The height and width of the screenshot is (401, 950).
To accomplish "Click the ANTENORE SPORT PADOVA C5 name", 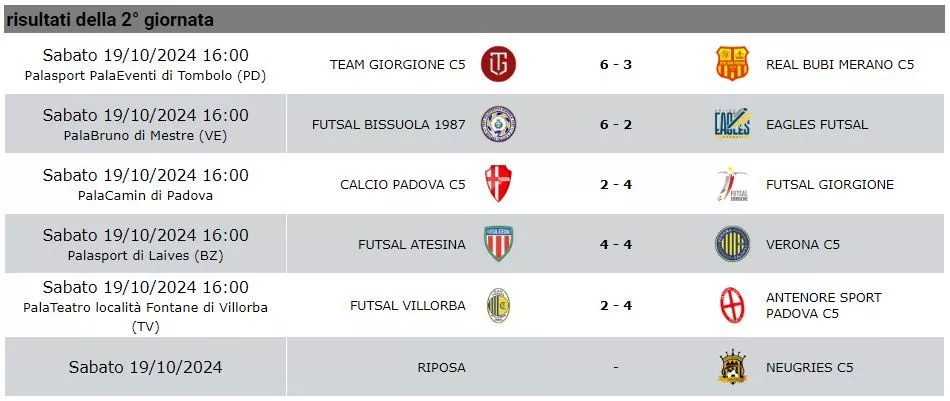I will pos(823,305).
